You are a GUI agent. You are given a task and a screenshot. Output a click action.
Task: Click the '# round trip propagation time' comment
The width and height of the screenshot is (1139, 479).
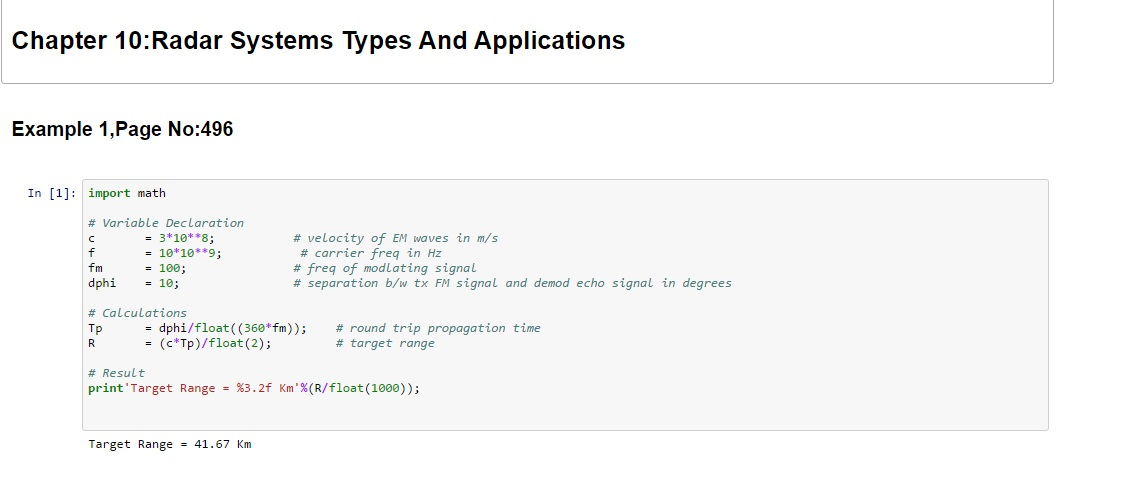(438, 328)
